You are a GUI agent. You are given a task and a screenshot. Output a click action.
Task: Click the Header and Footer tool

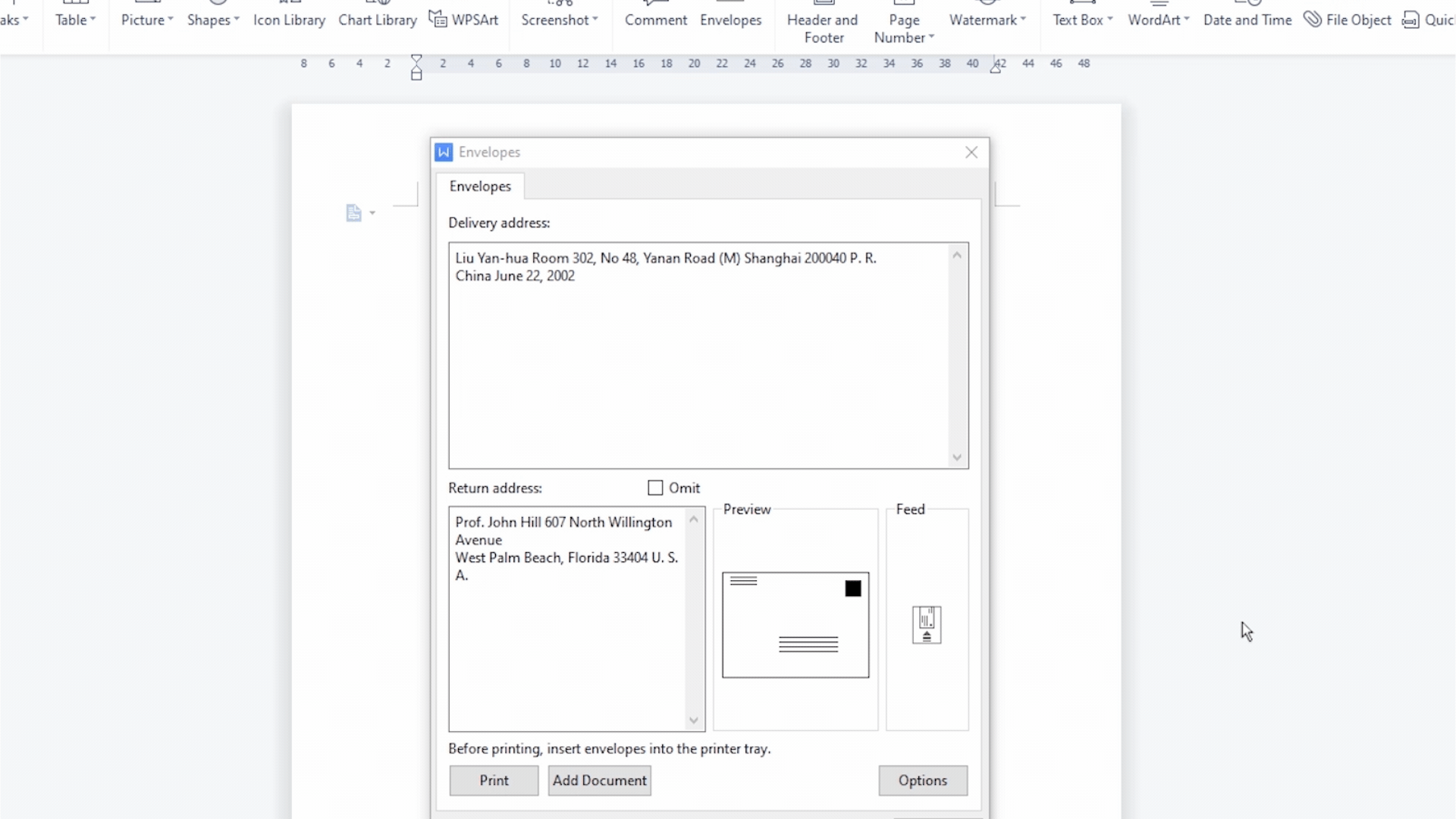coord(823,28)
